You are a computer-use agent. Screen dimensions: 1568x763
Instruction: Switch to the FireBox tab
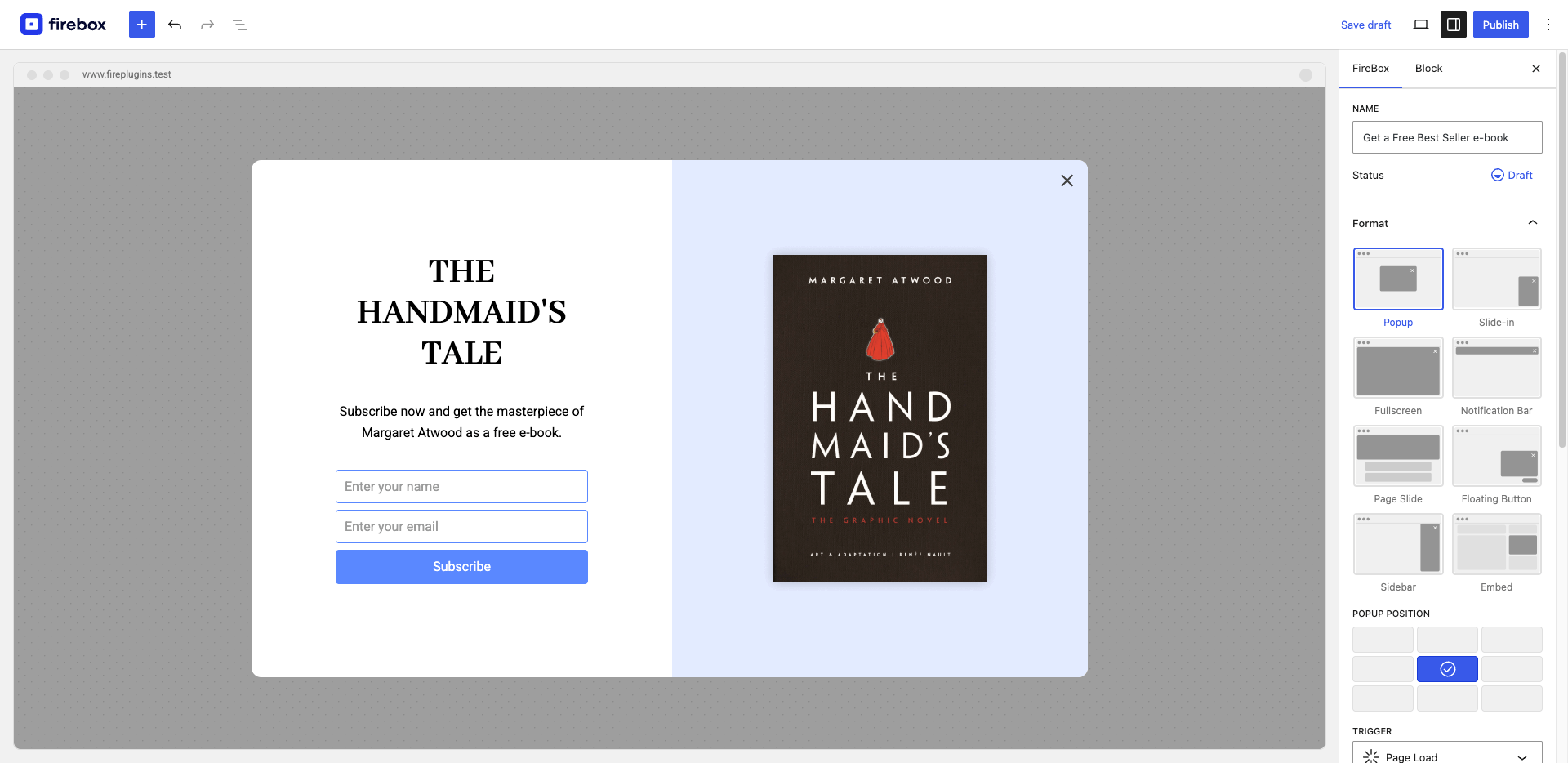pyautogui.click(x=1370, y=69)
